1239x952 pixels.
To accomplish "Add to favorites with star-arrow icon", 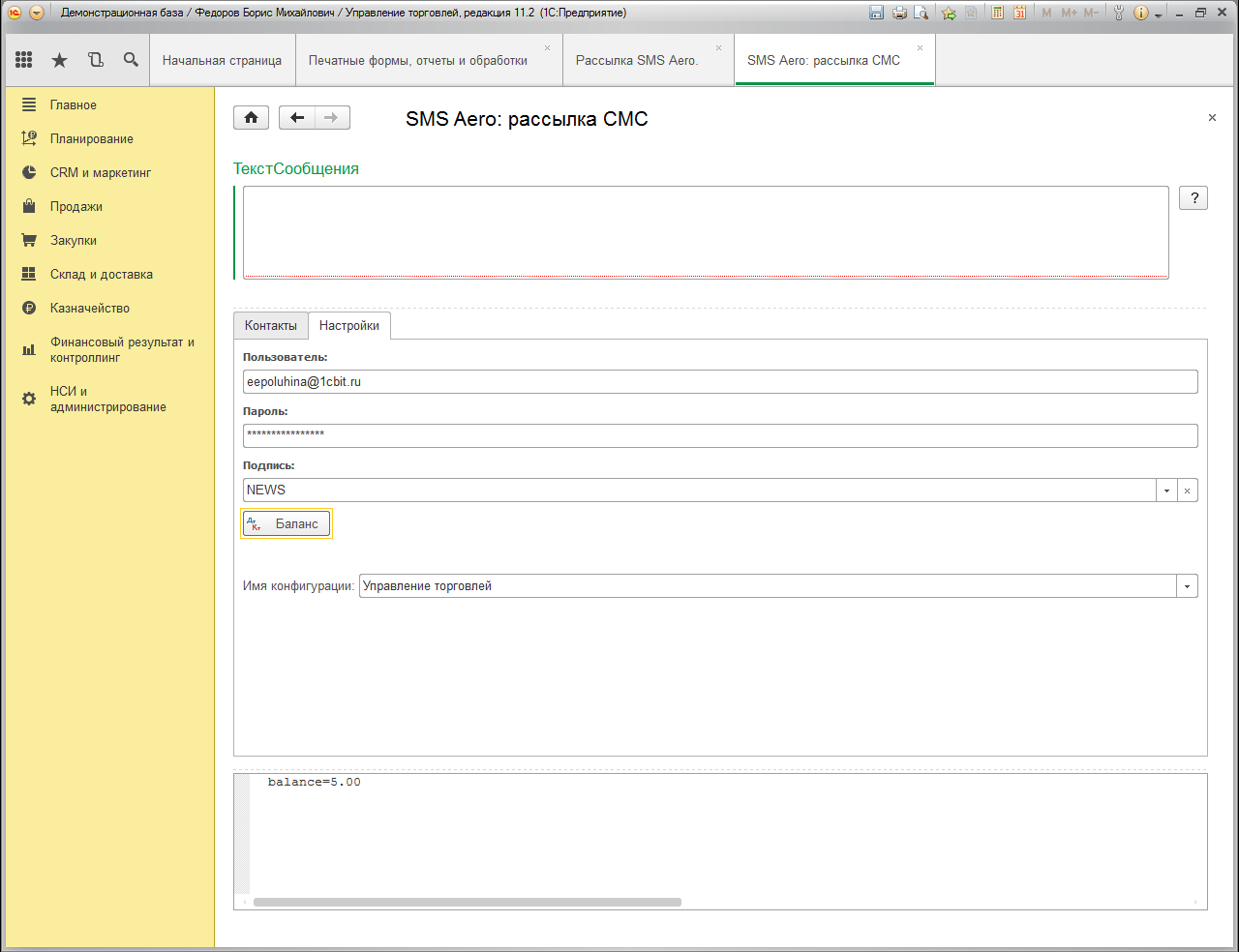I will 949,13.
